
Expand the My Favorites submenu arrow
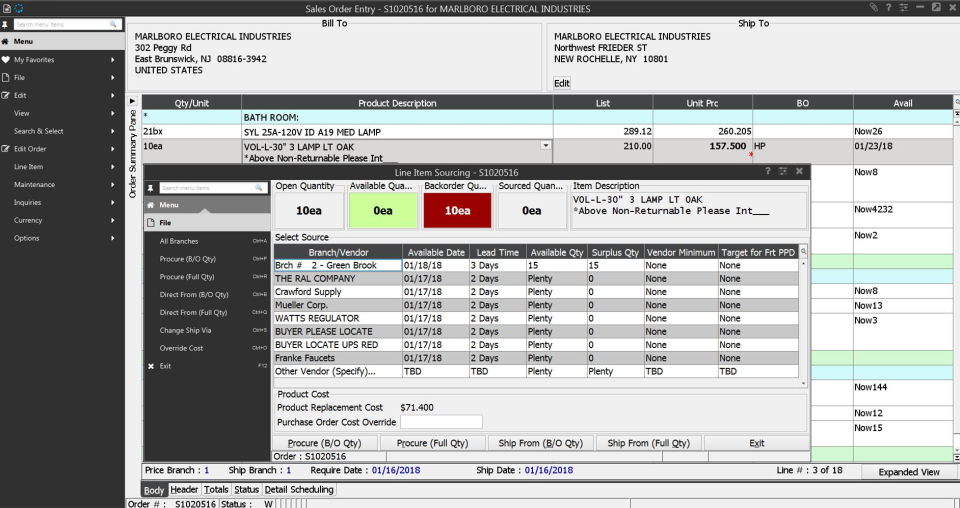(x=113, y=59)
